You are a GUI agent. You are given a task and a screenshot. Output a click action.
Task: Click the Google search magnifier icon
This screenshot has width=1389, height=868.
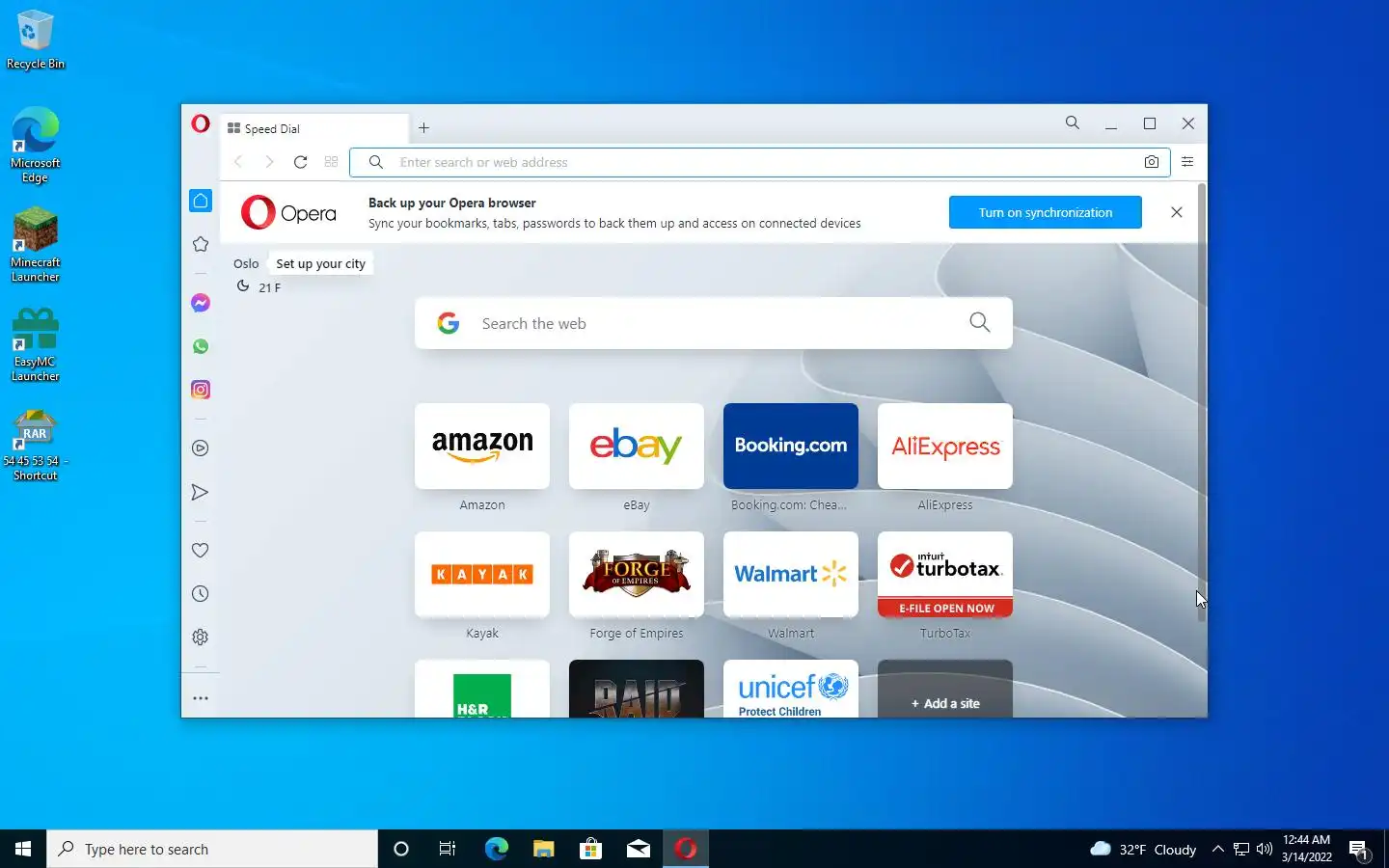(x=979, y=322)
